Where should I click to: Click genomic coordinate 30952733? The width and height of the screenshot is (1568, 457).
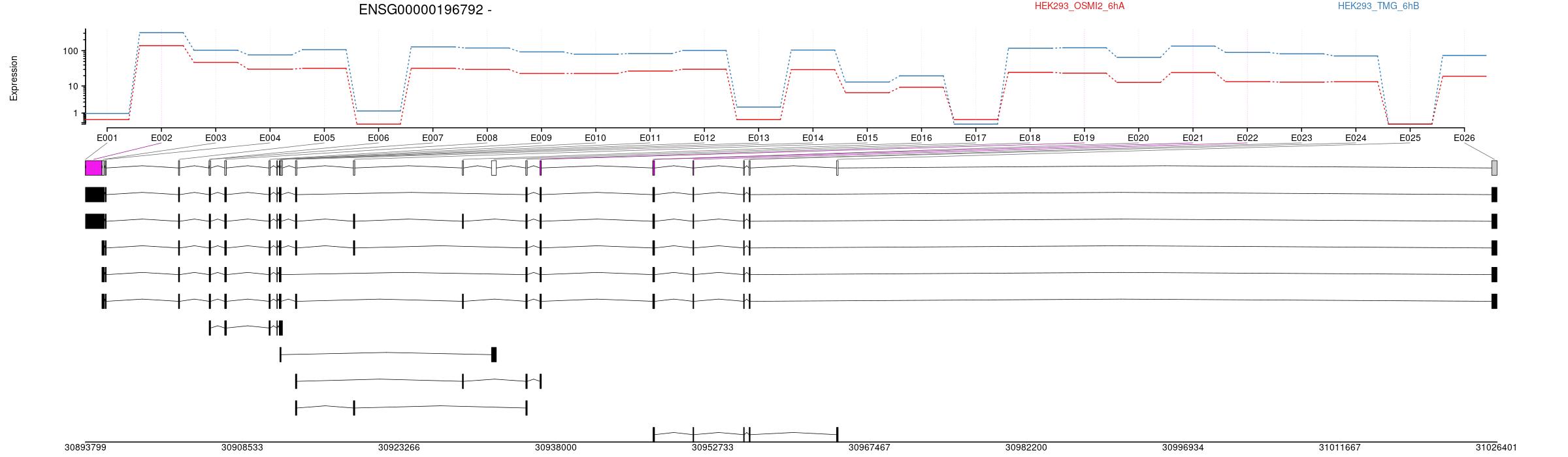(x=712, y=447)
